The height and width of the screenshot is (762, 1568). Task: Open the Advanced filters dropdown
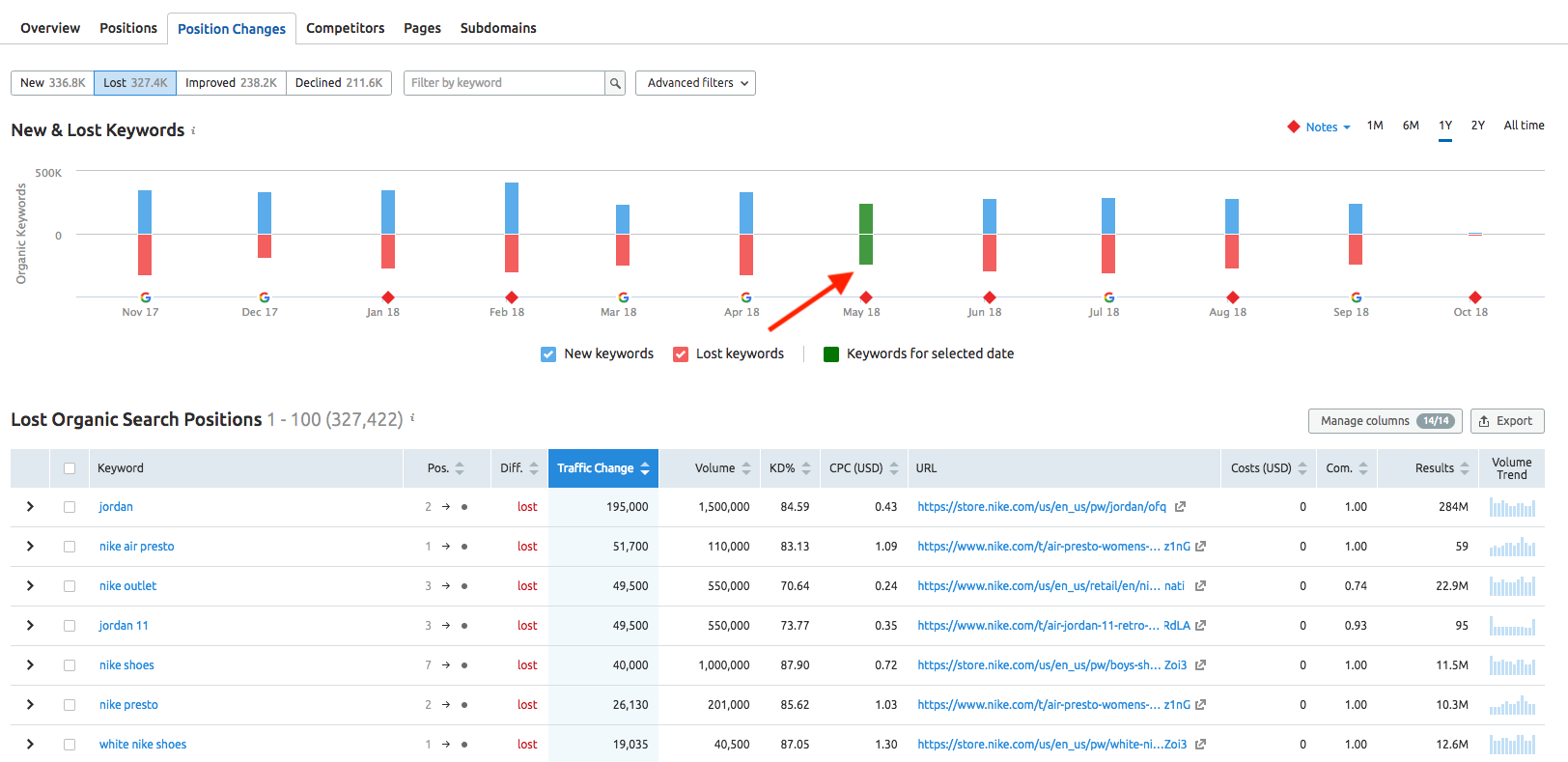tap(695, 83)
